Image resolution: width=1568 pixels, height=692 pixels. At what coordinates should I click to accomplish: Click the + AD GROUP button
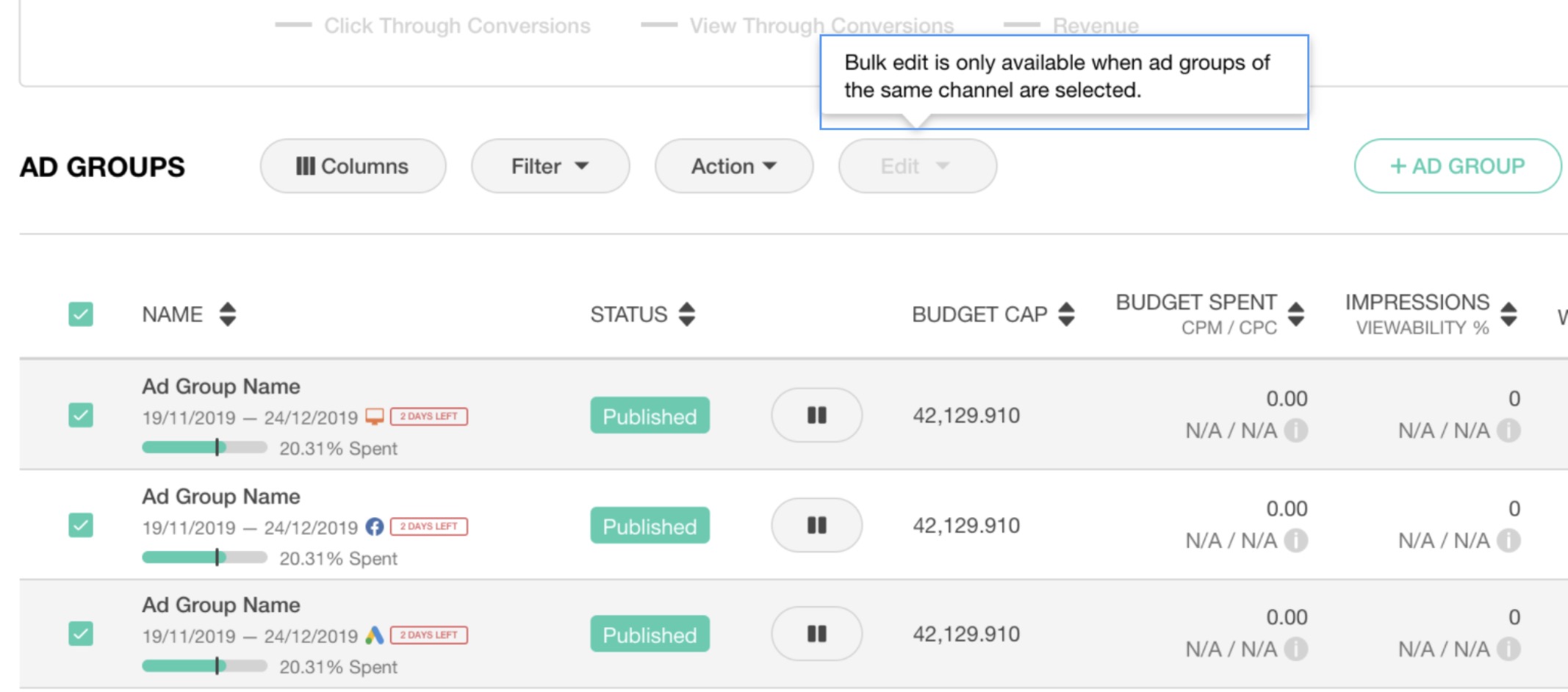click(x=1457, y=167)
